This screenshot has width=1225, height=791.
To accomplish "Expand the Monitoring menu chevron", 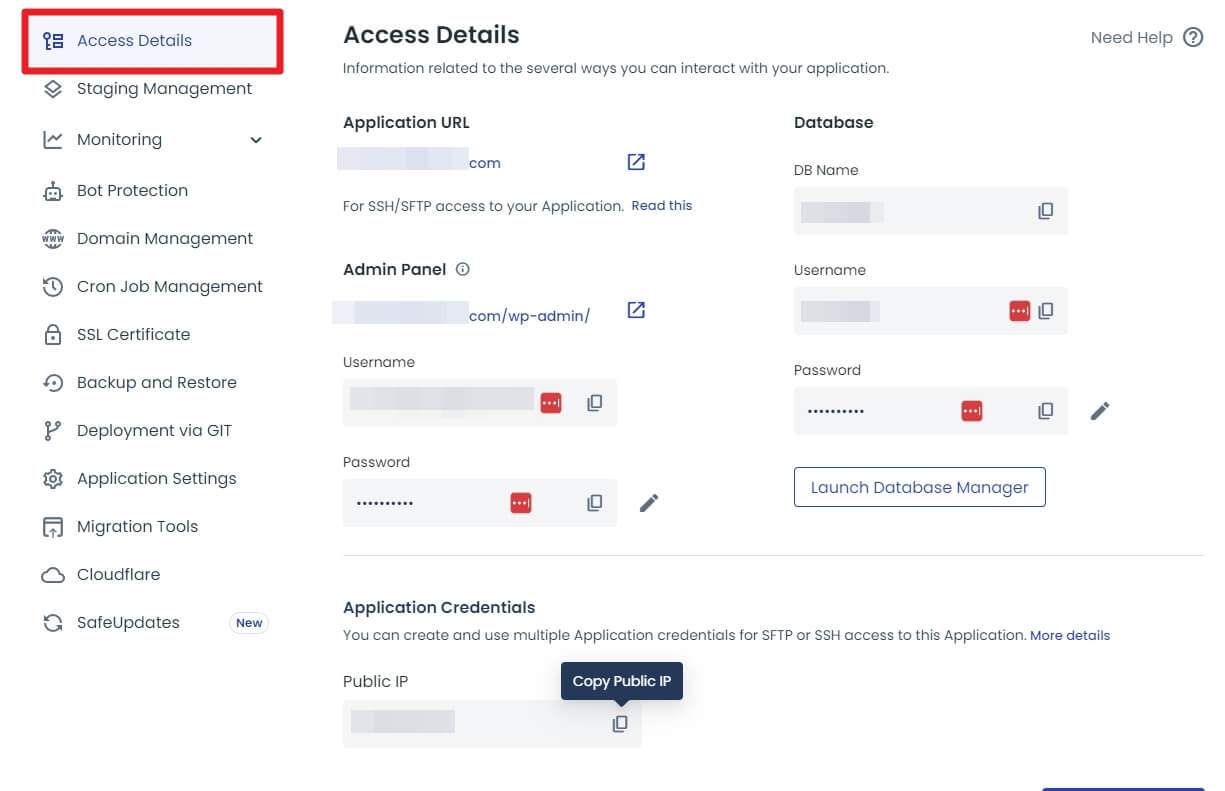I will [256, 140].
